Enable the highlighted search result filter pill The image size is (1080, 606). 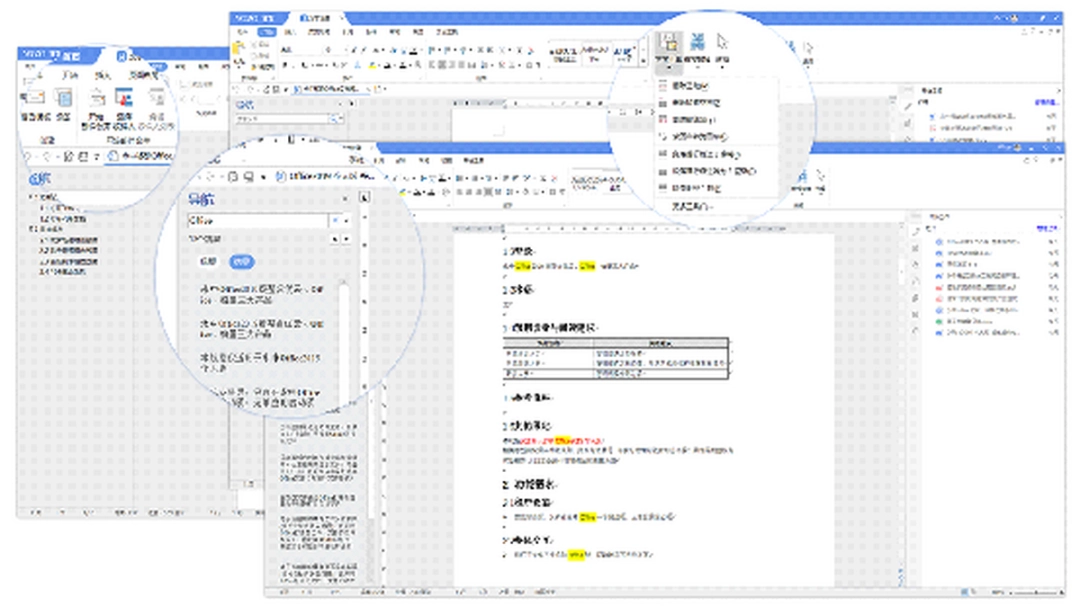[x=242, y=262]
